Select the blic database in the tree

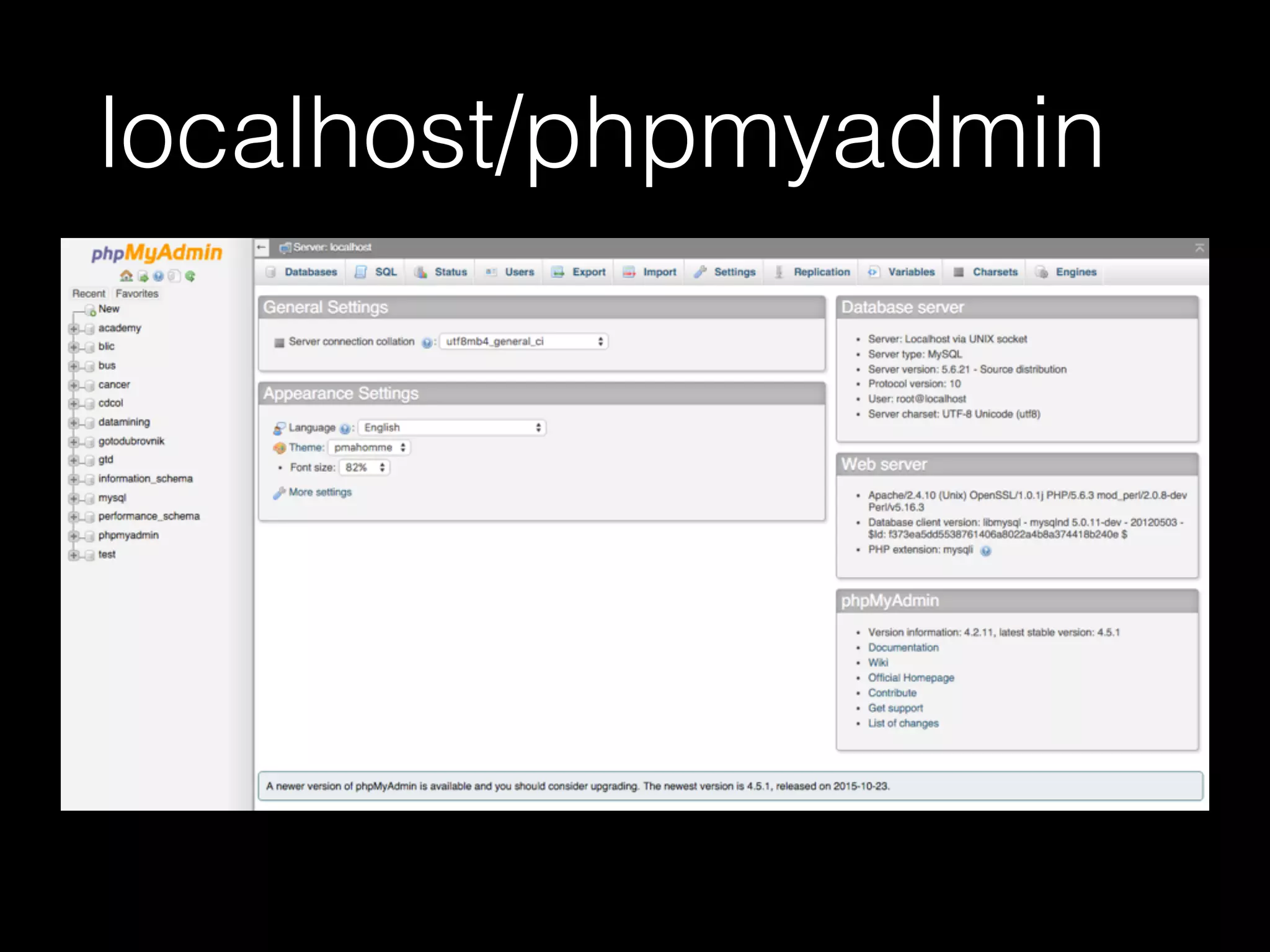(x=106, y=346)
